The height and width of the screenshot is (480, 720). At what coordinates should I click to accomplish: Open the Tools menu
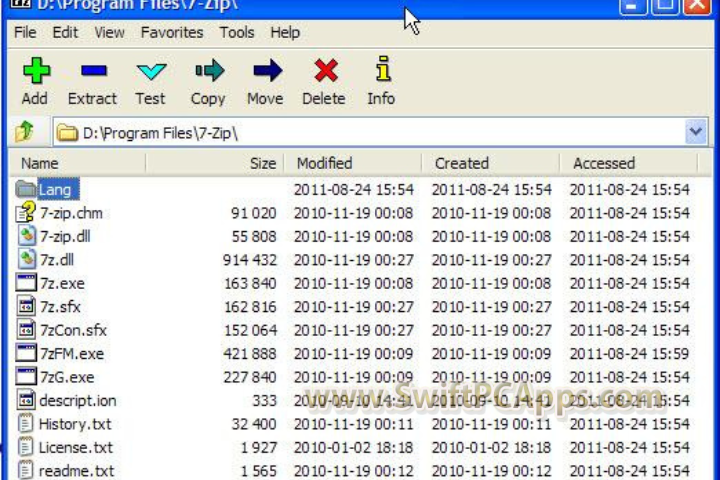(x=236, y=33)
